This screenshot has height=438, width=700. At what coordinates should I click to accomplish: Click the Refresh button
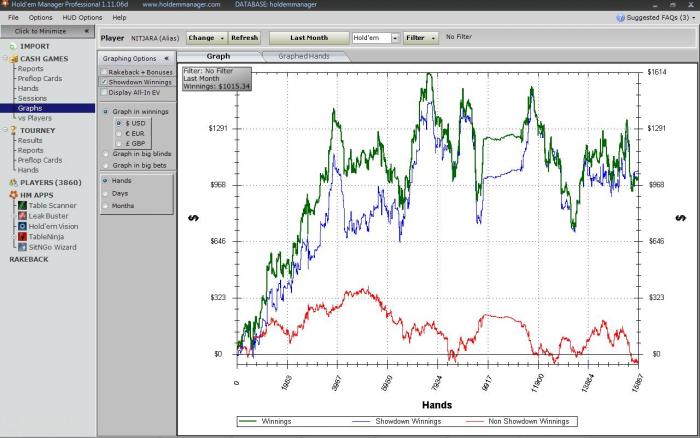[244, 38]
